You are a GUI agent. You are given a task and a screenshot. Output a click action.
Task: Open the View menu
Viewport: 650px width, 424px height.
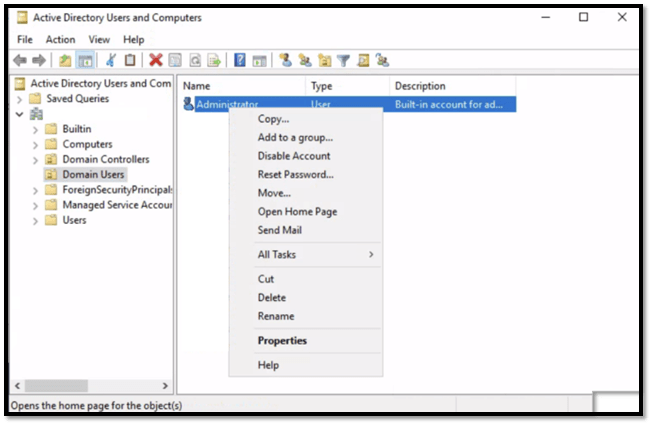(x=99, y=40)
